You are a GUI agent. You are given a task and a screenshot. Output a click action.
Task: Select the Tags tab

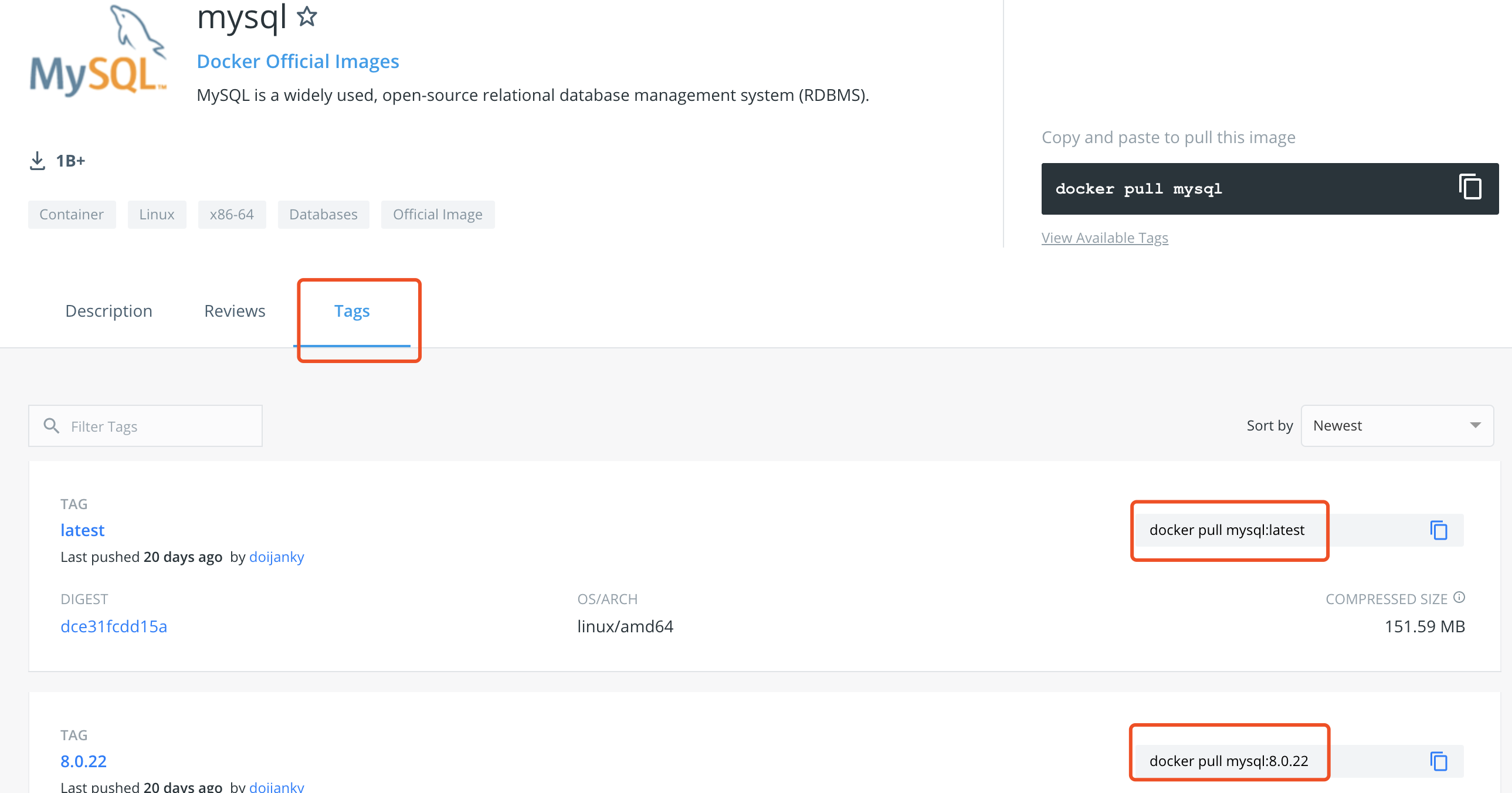pos(352,310)
